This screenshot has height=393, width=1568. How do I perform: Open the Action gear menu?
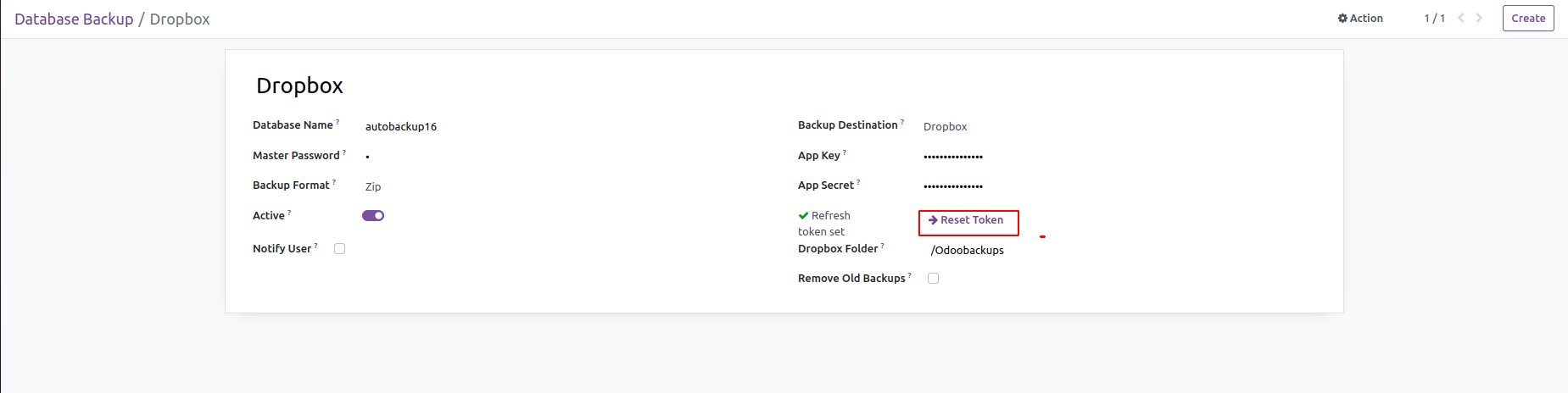(x=1360, y=19)
